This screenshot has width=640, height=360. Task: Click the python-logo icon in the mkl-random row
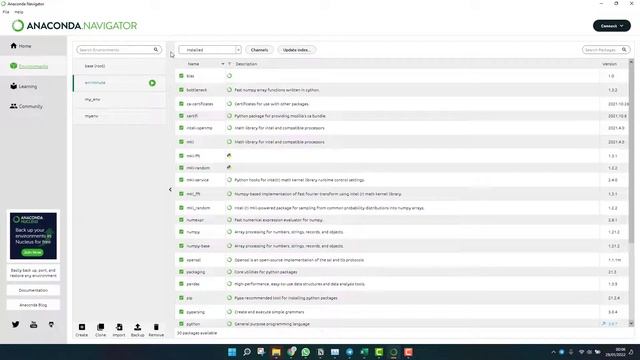point(229,167)
